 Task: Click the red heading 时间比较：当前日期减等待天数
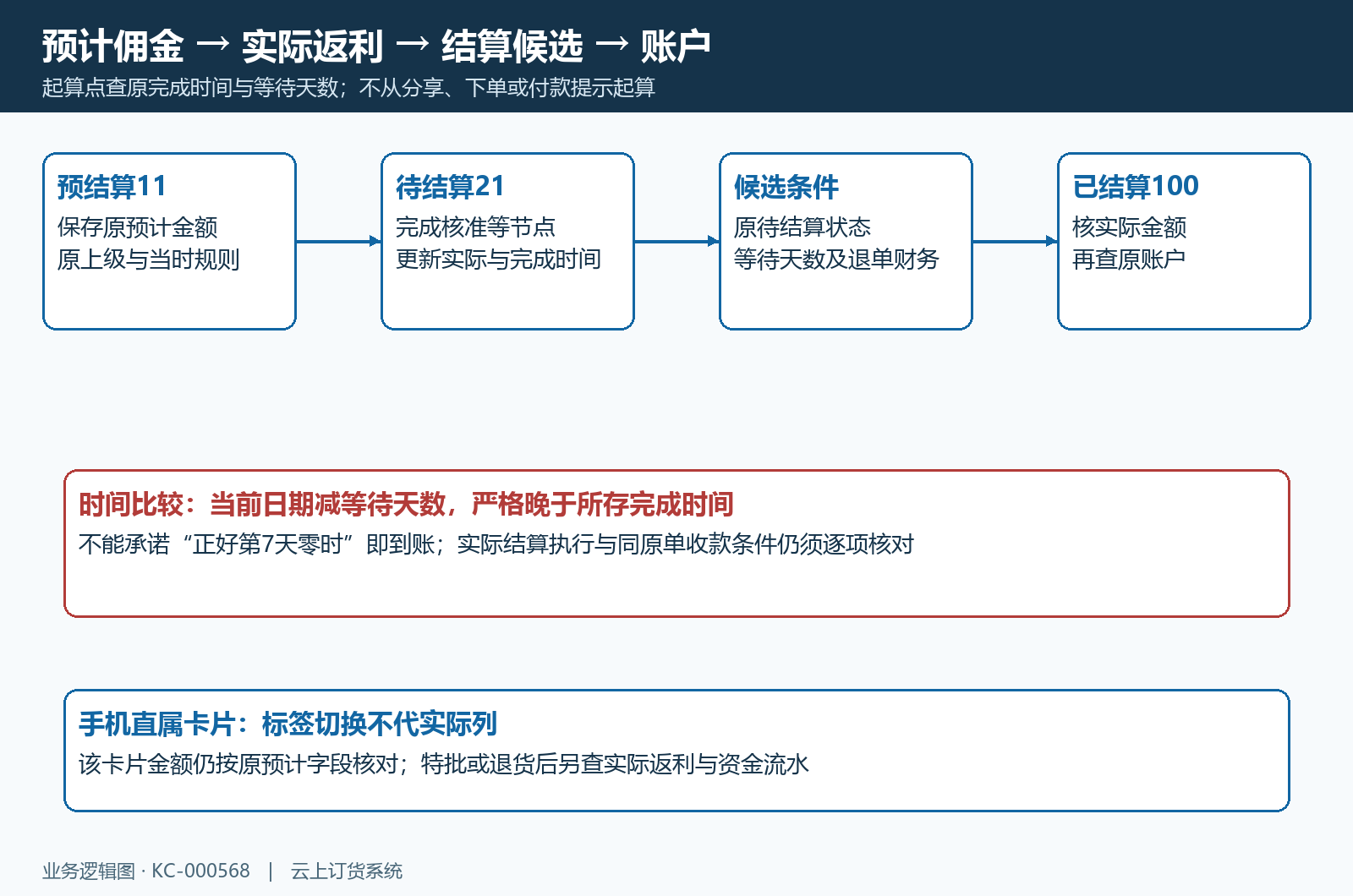[262, 505]
